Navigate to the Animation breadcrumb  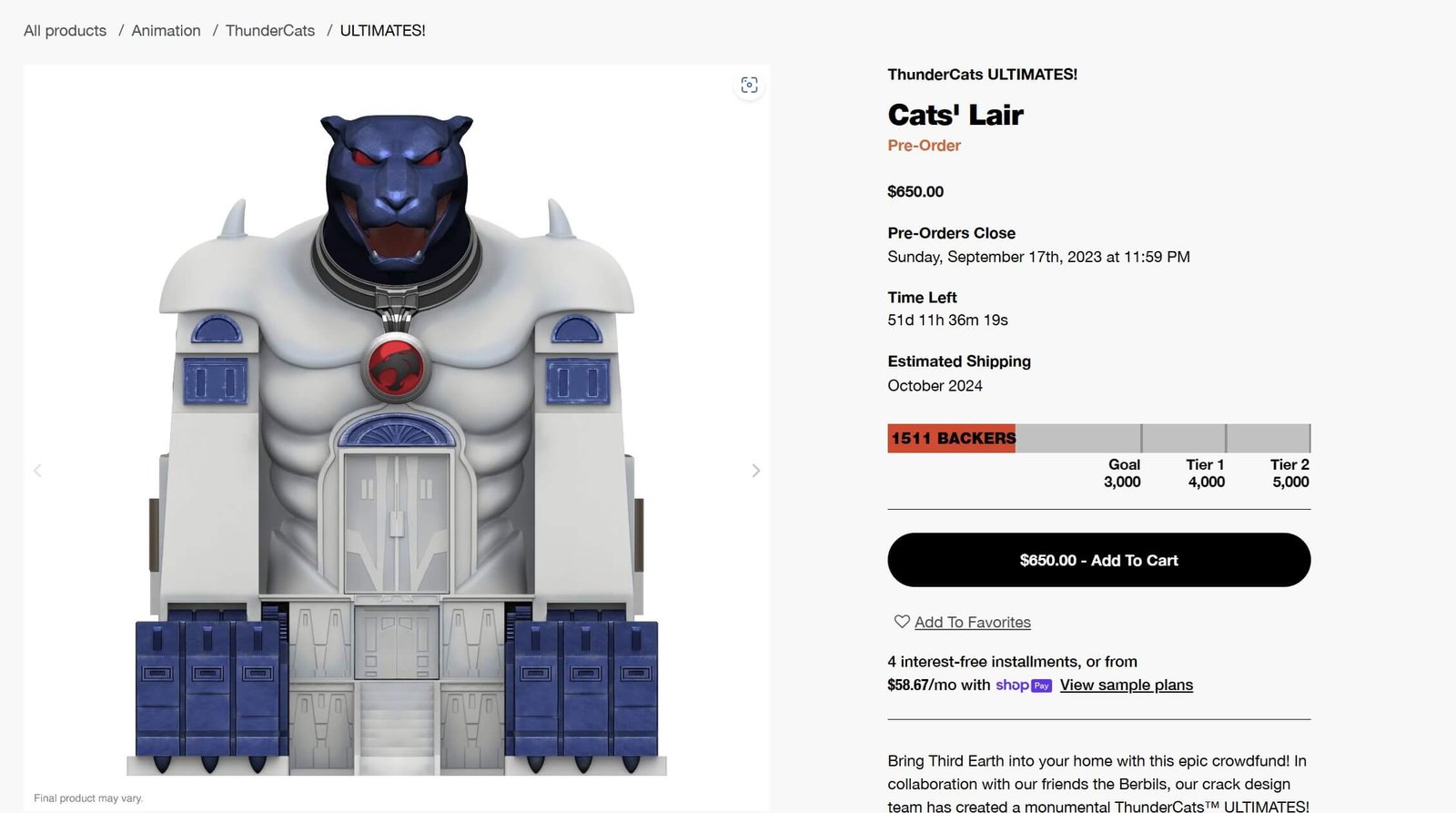tap(166, 31)
